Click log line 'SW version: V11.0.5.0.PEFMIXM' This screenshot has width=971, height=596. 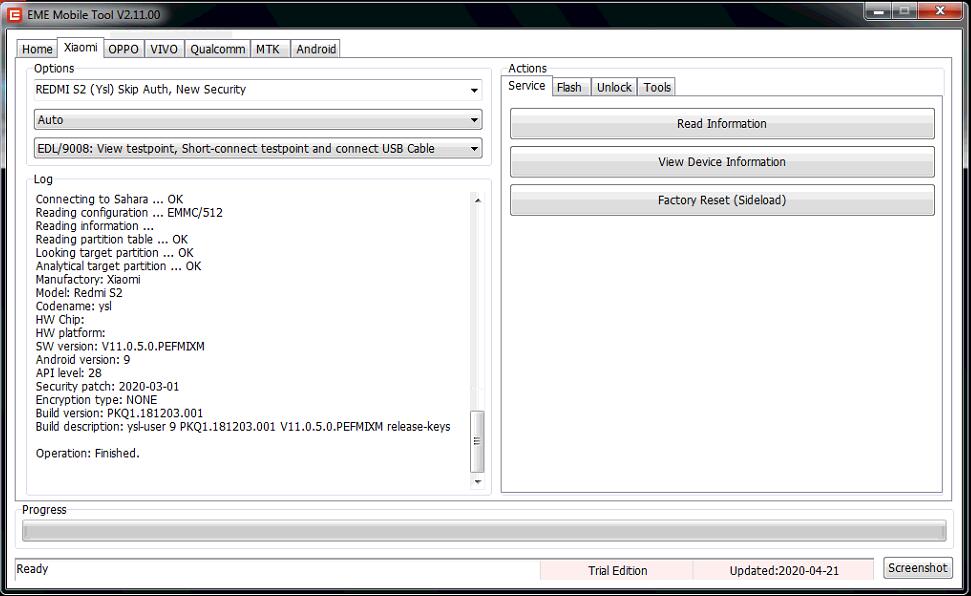[x=120, y=346]
